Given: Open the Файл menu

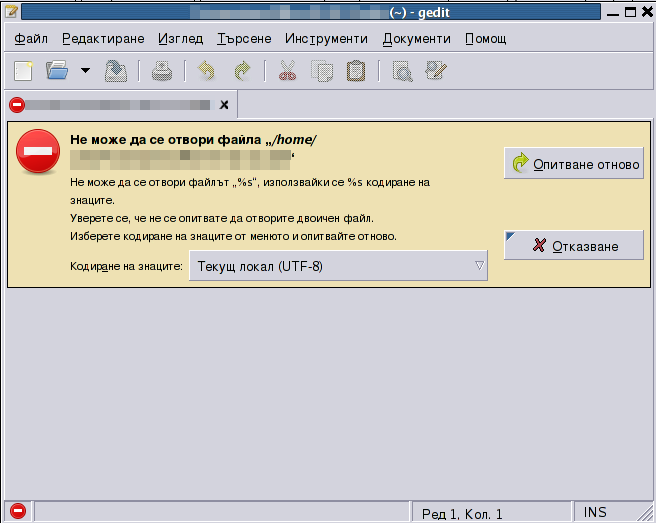Looking at the screenshot, I should coord(32,39).
